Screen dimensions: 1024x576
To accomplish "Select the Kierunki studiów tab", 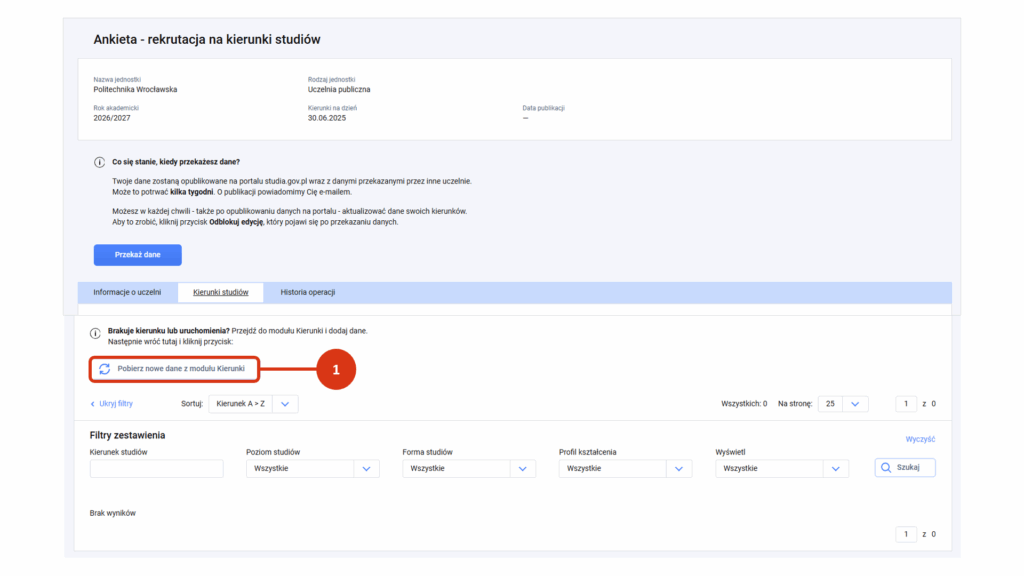I will 220,292.
